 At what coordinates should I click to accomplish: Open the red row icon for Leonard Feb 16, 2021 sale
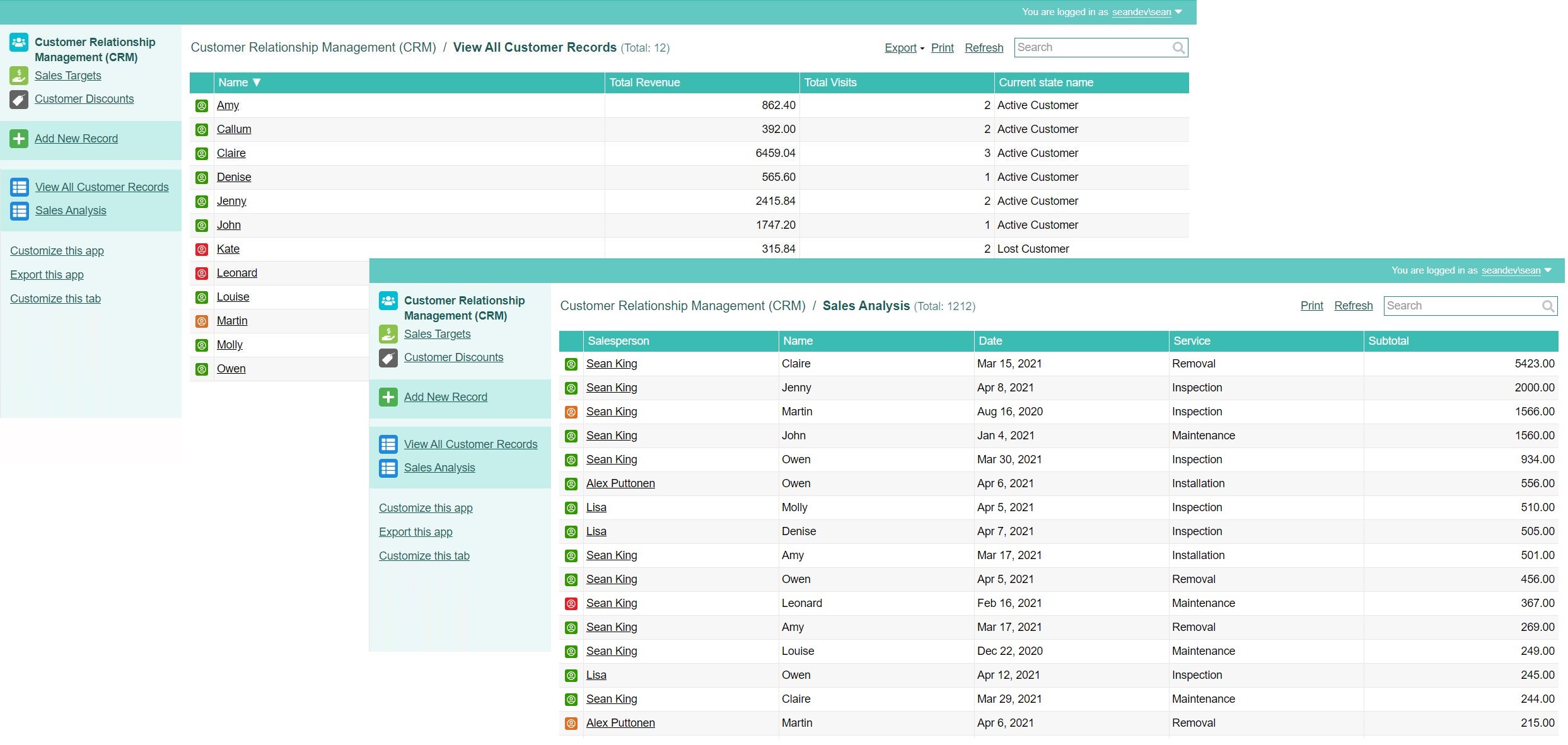571,604
